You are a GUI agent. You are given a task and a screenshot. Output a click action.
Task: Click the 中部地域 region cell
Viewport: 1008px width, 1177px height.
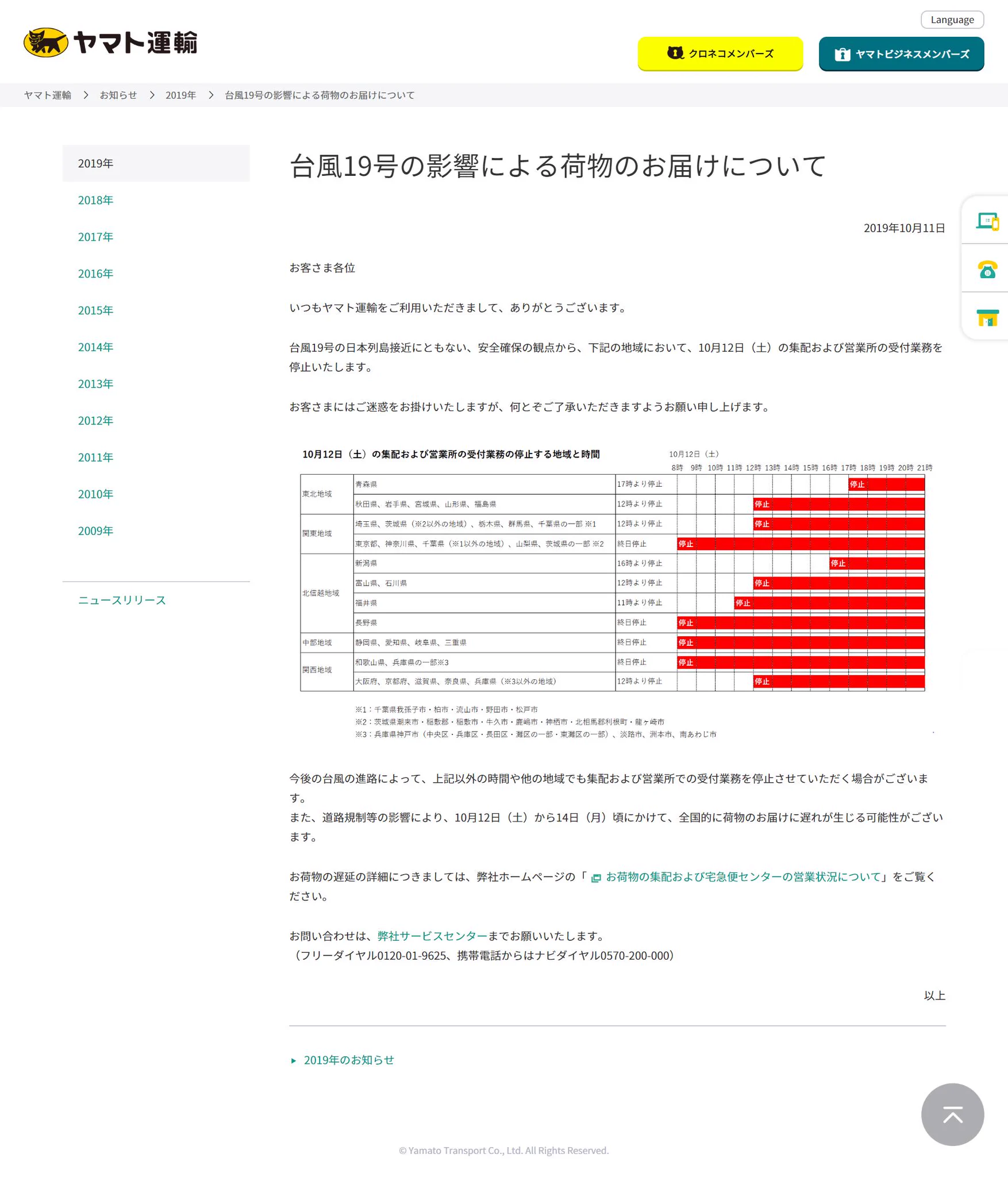326,643
